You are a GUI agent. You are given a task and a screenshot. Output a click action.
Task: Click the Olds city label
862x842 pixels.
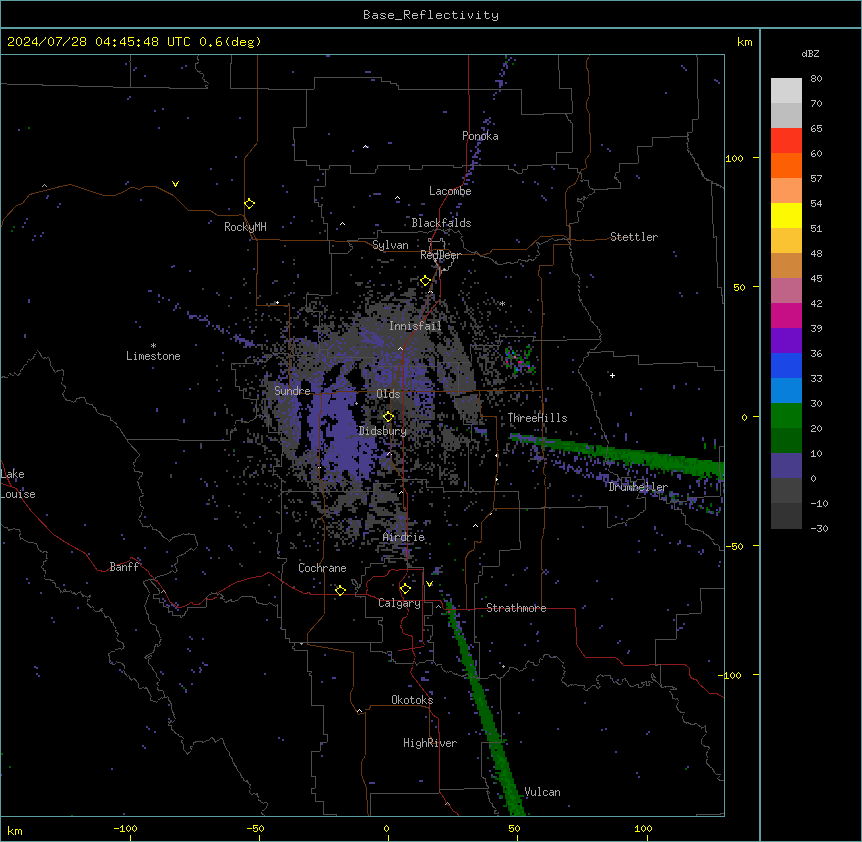pyautogui.click(x=388, y=394)
